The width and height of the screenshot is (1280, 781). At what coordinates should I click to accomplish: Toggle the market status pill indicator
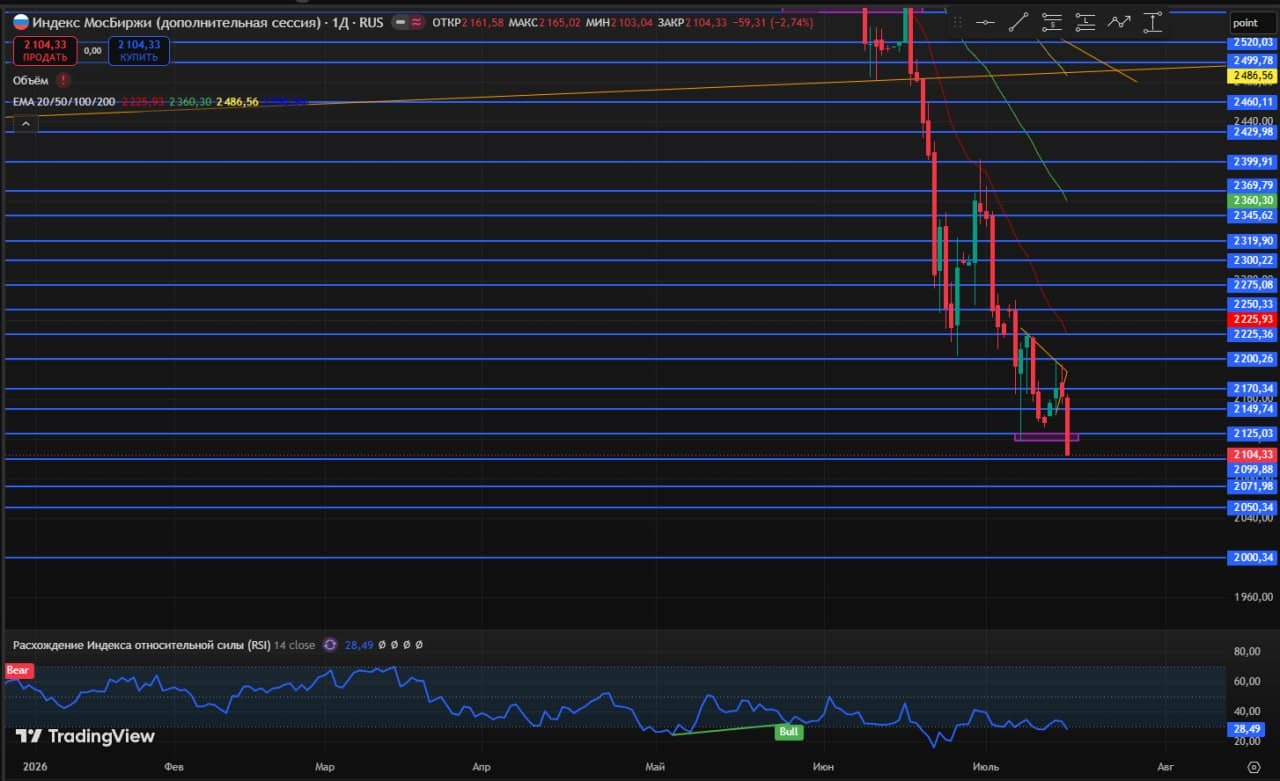coord(408,22)
